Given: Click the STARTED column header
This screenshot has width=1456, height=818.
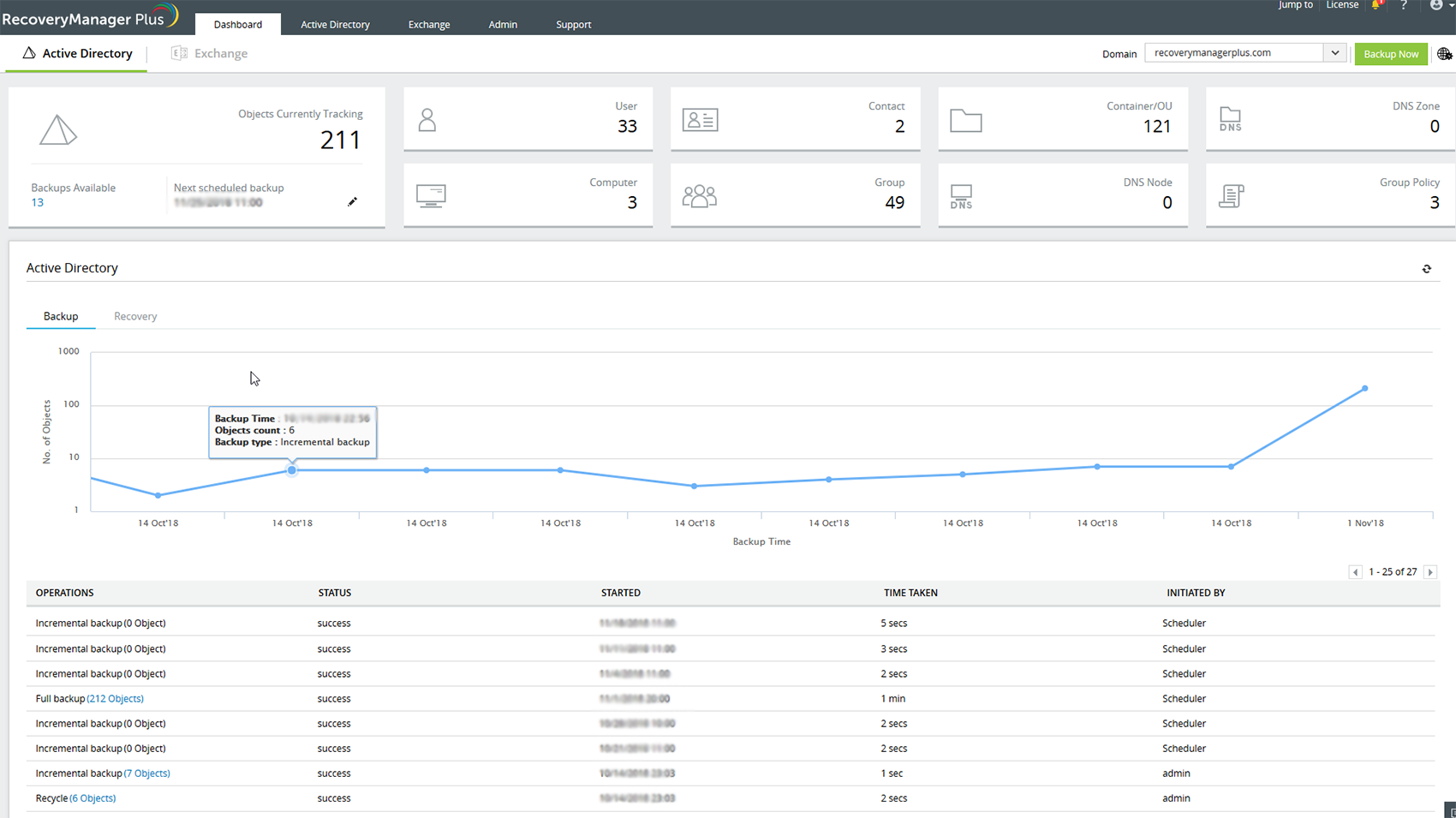Looking at the screenshot, I should point(621,593).
